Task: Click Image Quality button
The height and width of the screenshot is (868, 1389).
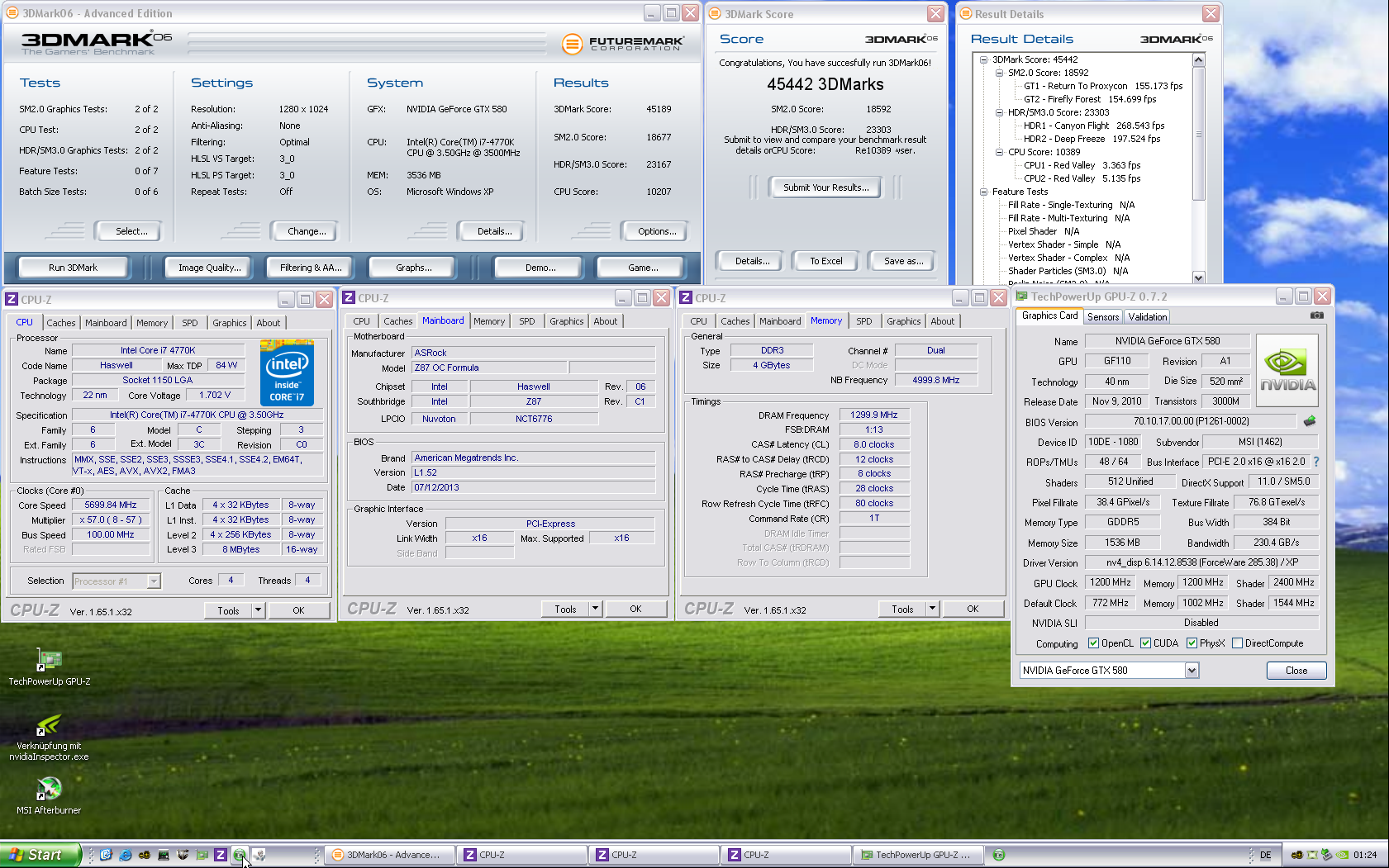Action: [210, 268]
